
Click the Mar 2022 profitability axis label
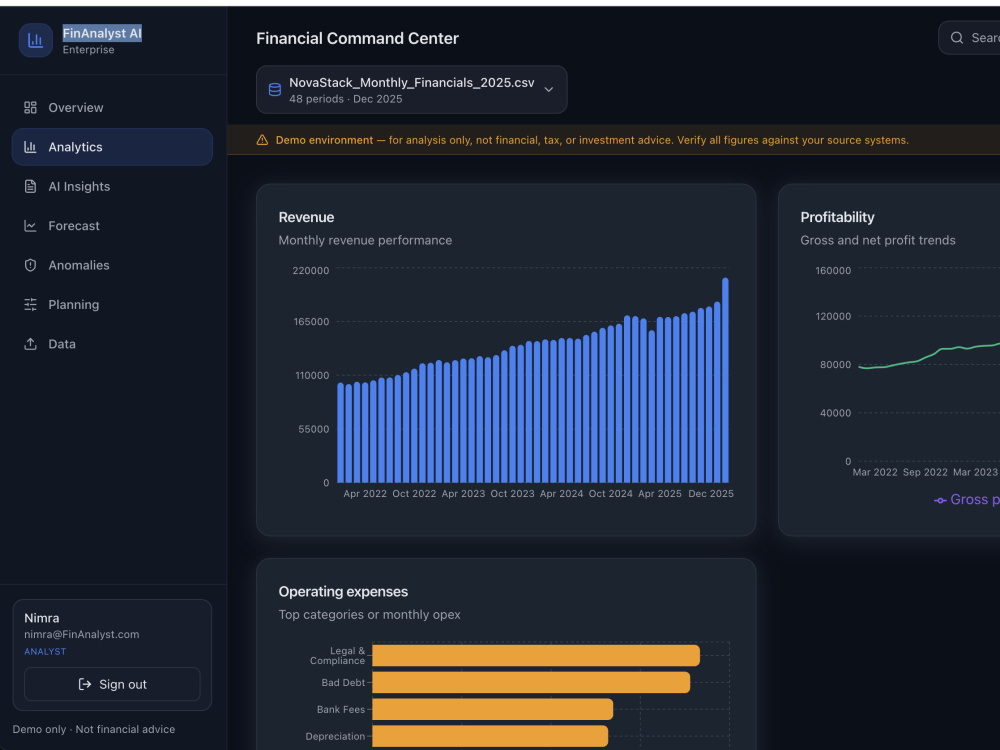[875, 472]
